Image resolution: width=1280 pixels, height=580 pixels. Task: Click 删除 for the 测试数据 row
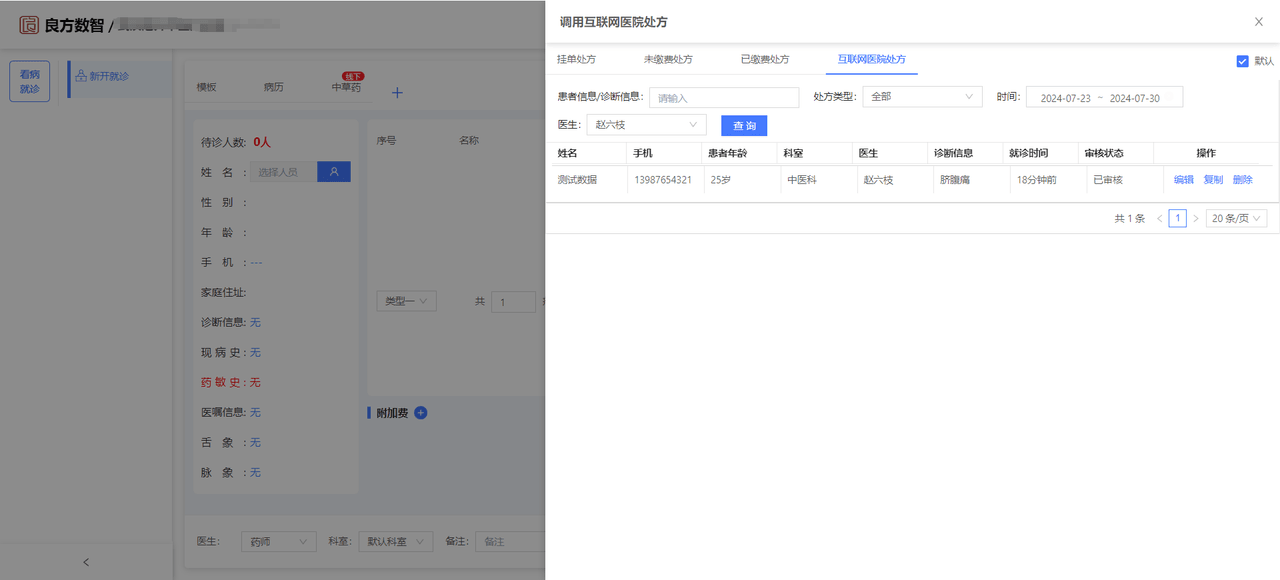(1243, 180)
